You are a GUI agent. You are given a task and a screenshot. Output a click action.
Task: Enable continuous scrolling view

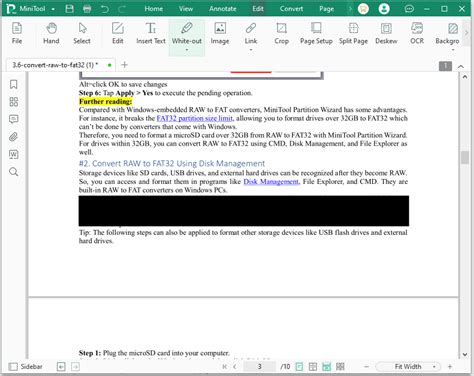point(326,367)
